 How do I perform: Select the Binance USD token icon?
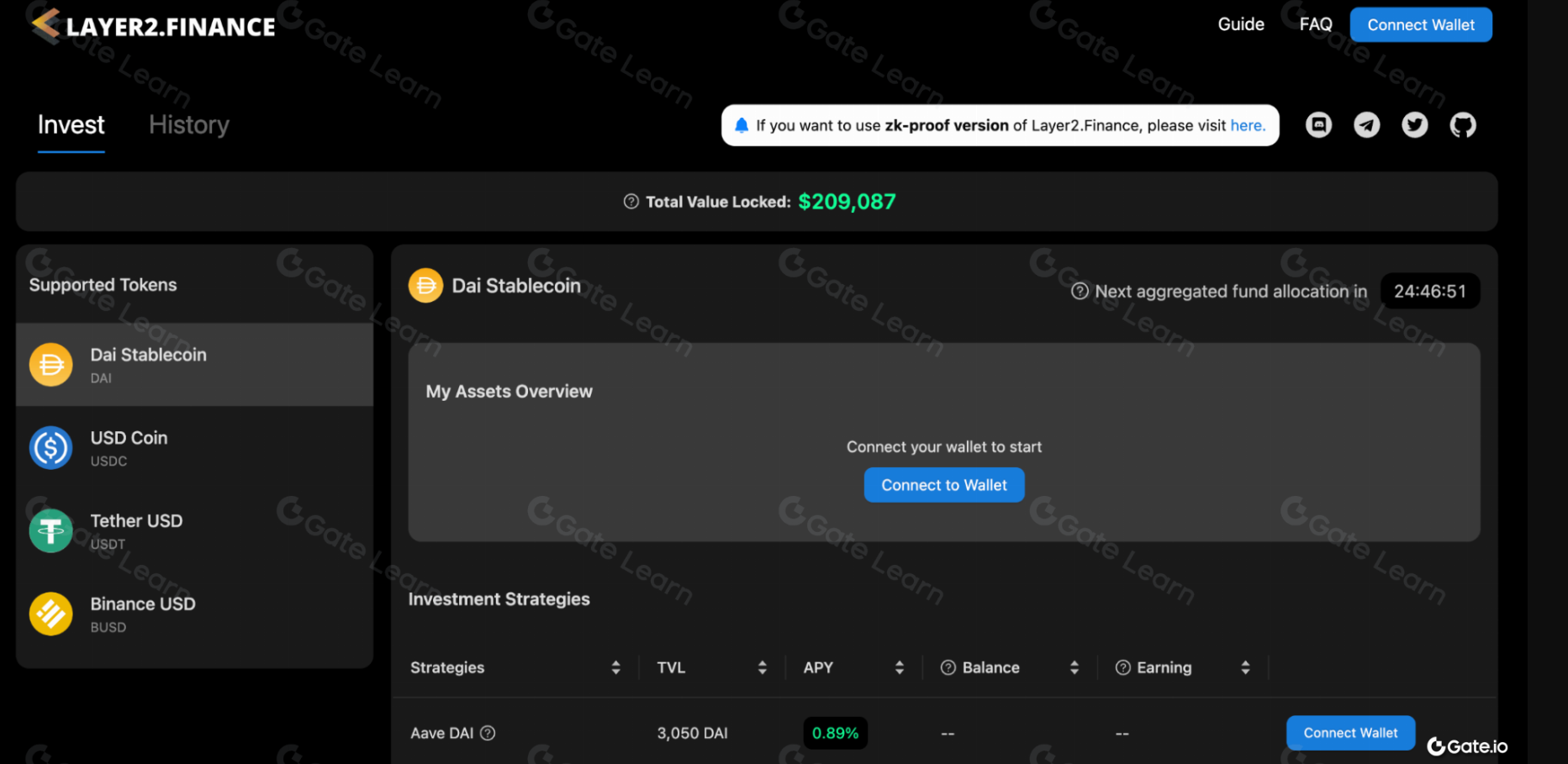click(50, 614)
